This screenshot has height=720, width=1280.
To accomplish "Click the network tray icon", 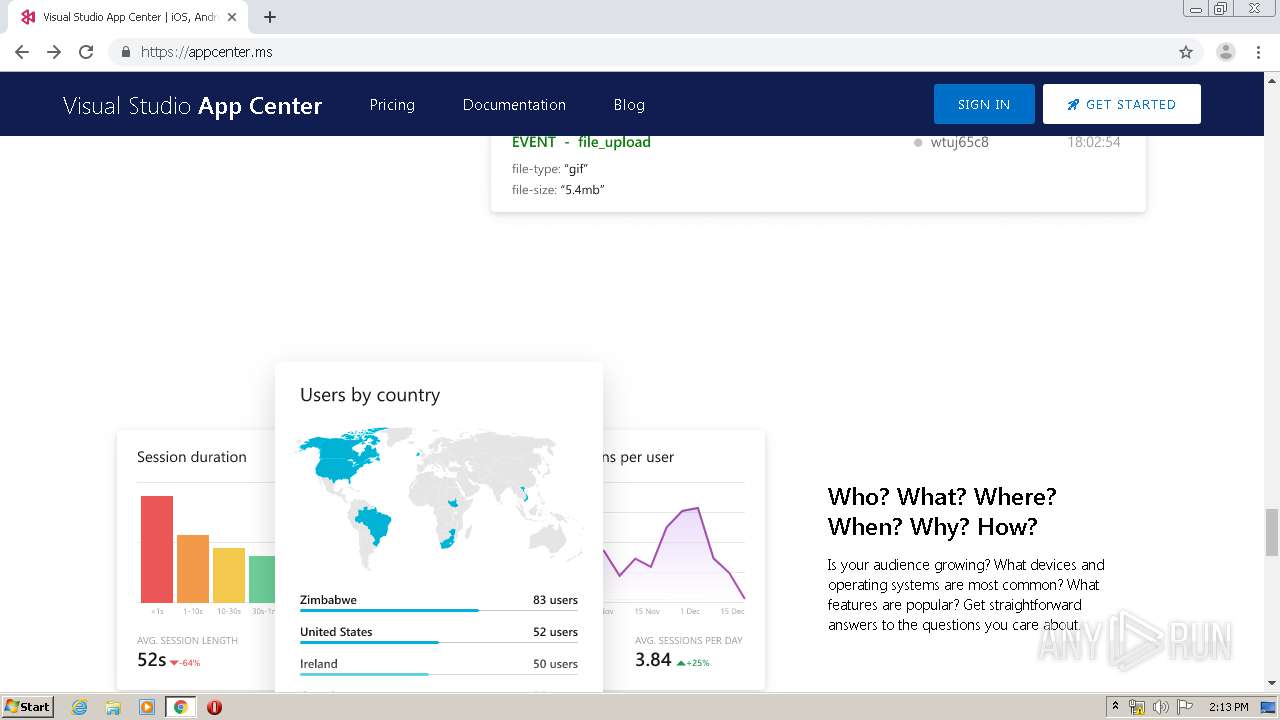I will click(x=1137, y=707).
